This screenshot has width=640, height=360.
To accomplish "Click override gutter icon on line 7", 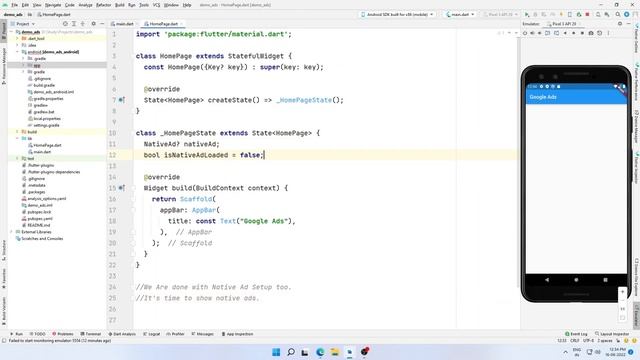I will pos(121,100).
